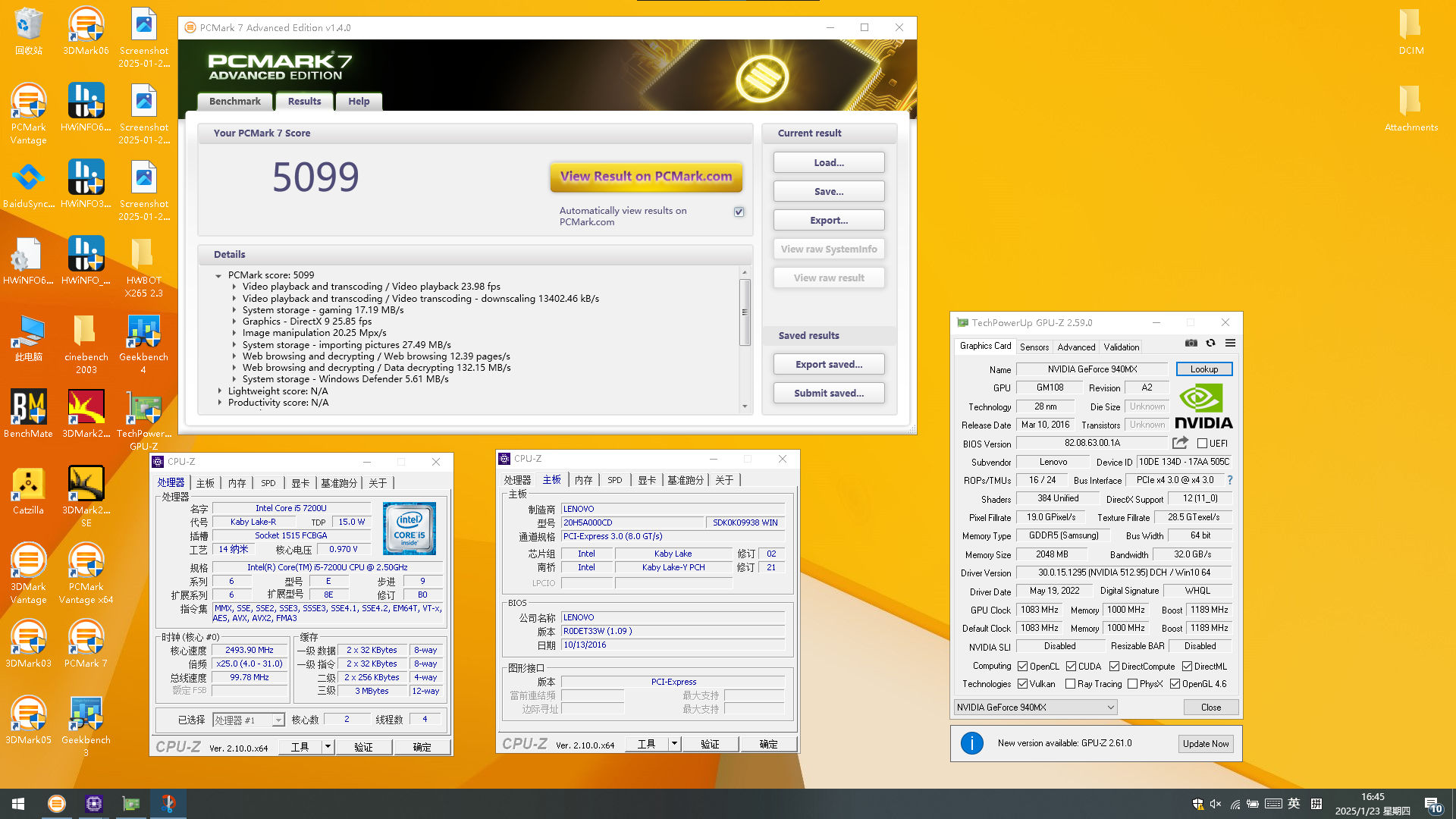
Task: Click the Details list vertical scrollbar thumb
Action: pyautogui.click(x=745, y=312)
